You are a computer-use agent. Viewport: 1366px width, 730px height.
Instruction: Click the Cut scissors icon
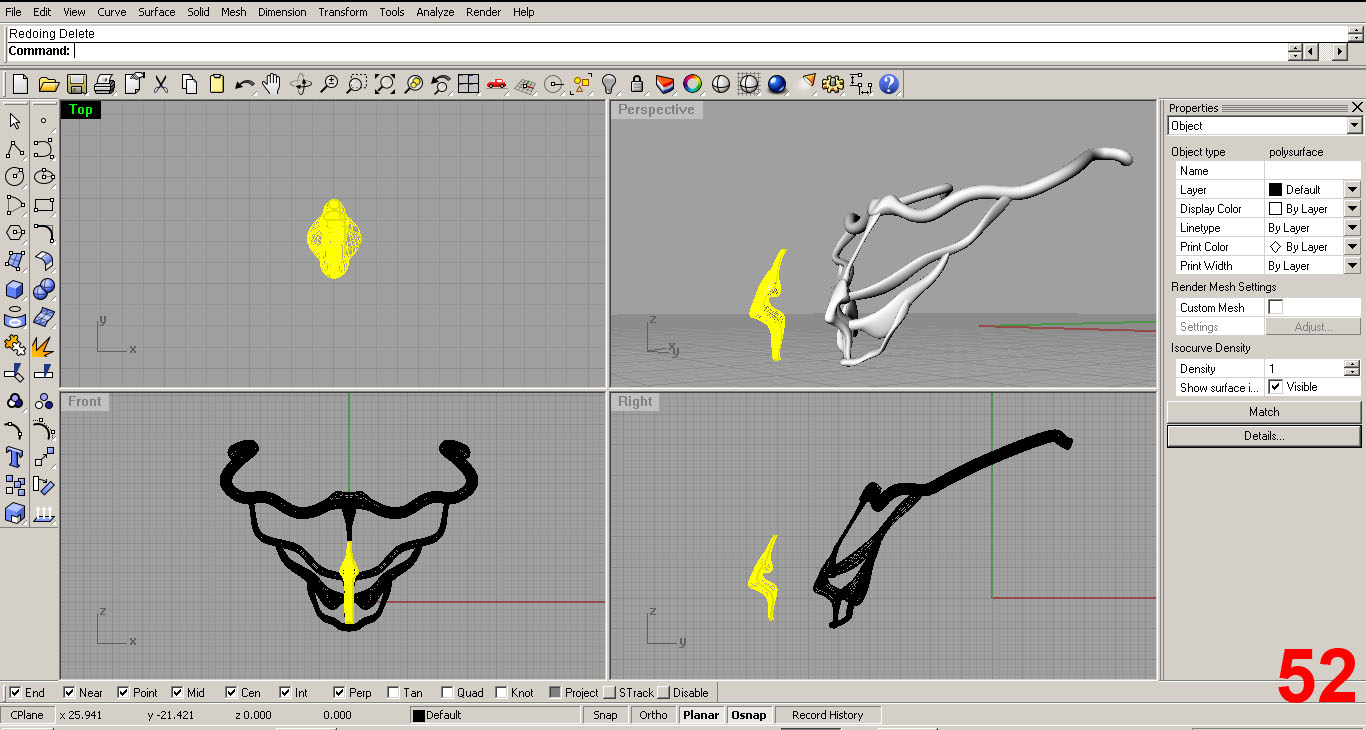pos(161,84)
